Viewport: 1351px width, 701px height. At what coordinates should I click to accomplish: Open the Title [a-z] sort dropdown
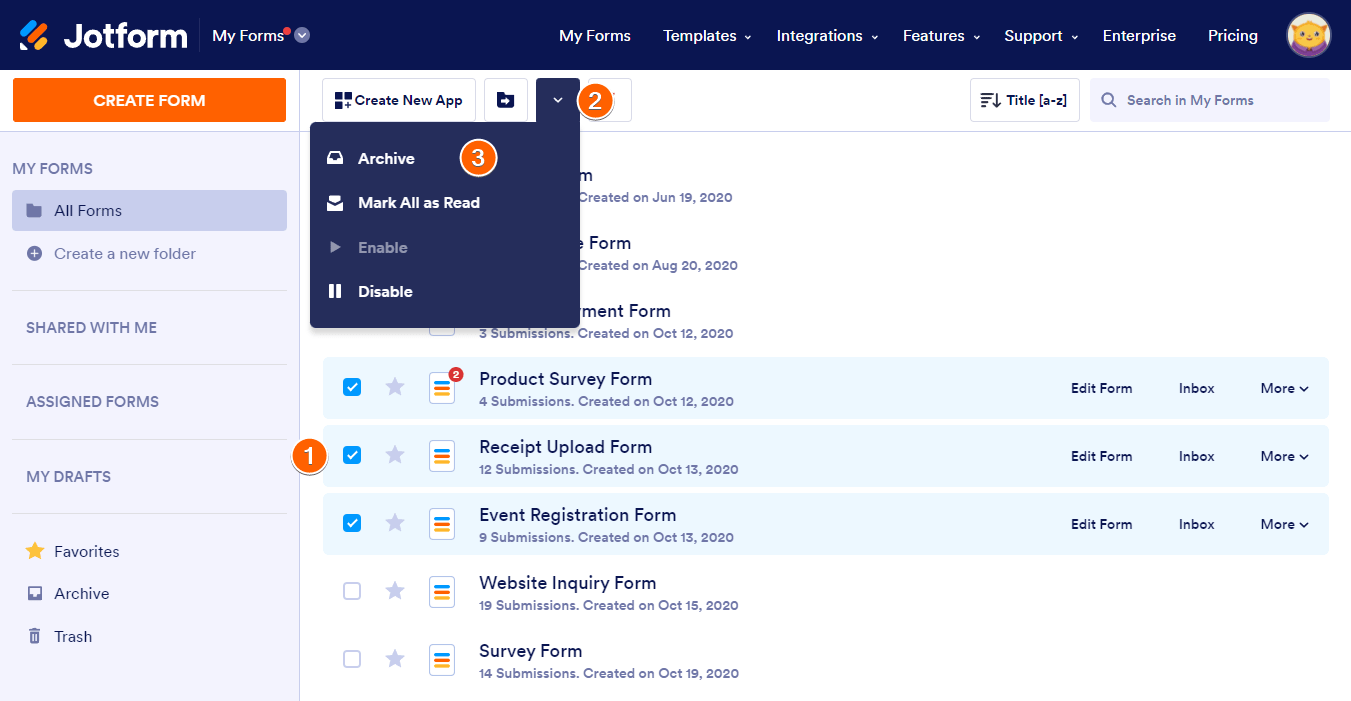point(1024,100)
